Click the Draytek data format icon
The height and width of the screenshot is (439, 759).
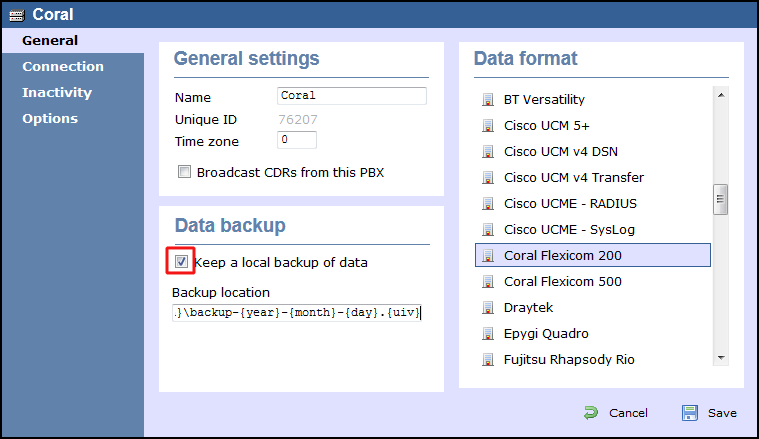click(x=487, y=307)
